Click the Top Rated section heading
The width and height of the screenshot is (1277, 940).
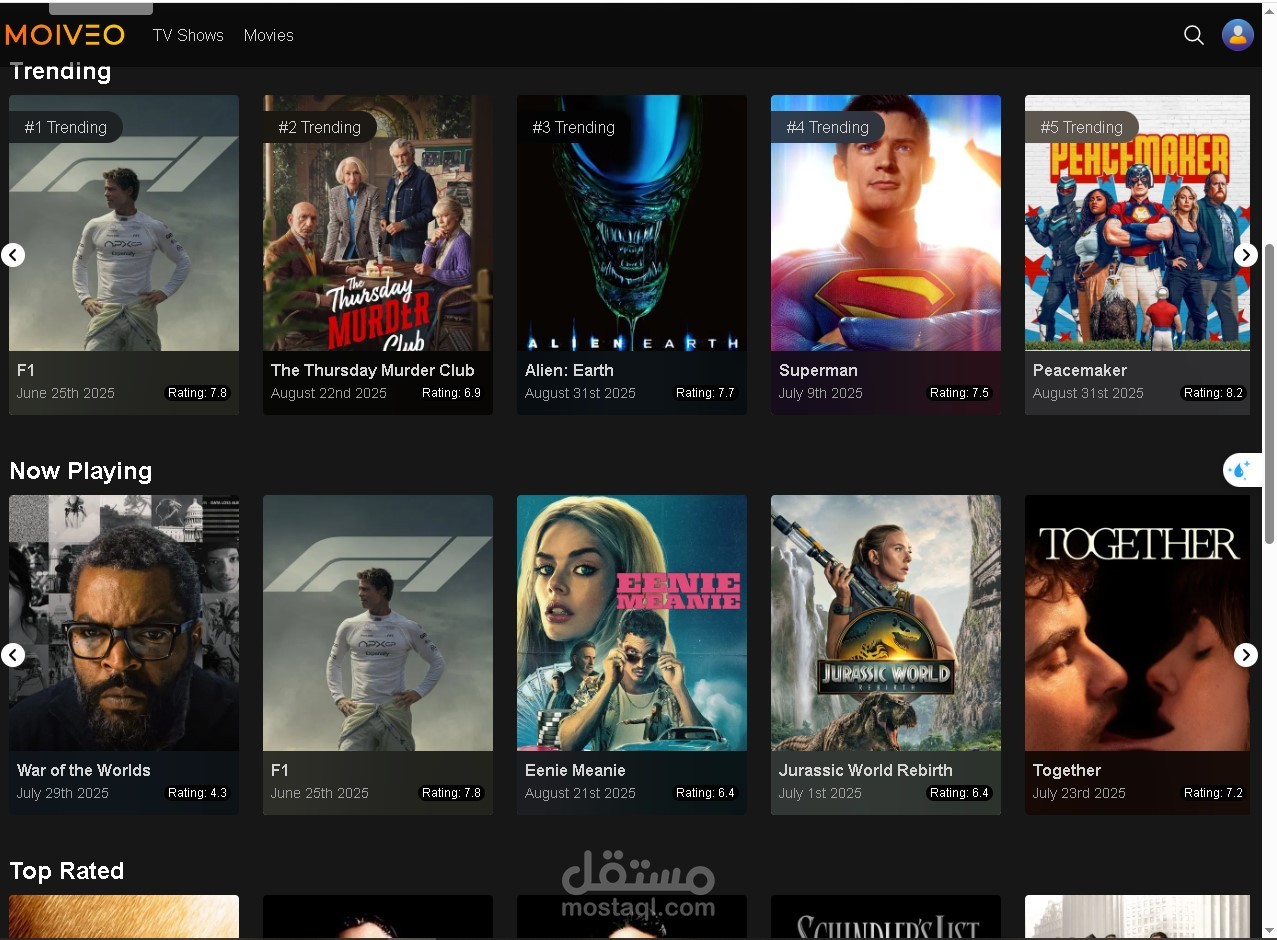pos(67,871)
